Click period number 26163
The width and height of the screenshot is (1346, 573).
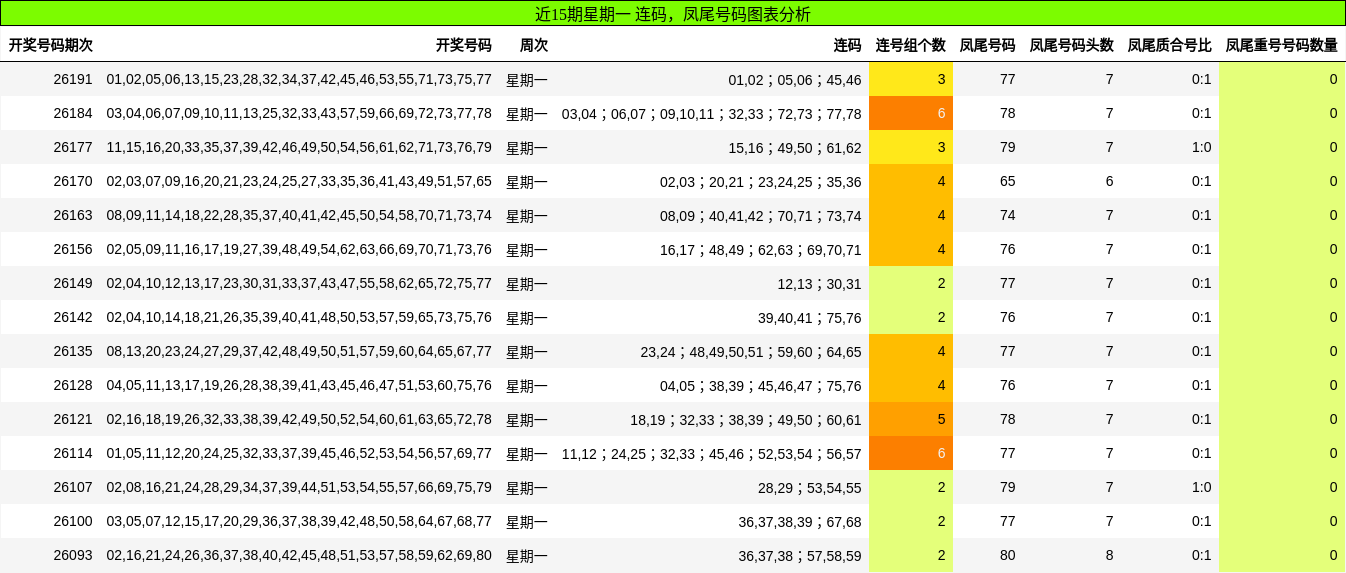73,215
